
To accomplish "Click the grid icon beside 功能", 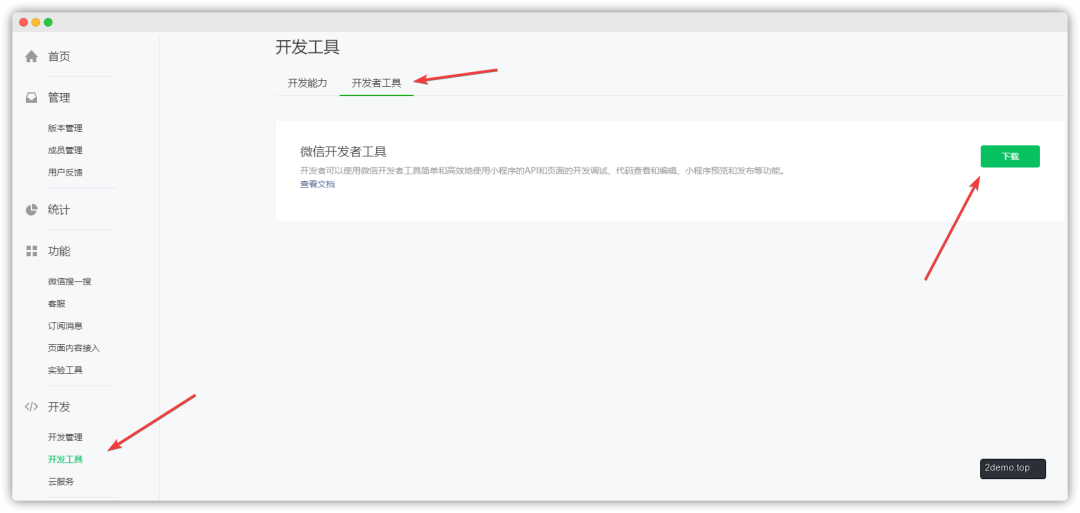I will coord(31,251).
